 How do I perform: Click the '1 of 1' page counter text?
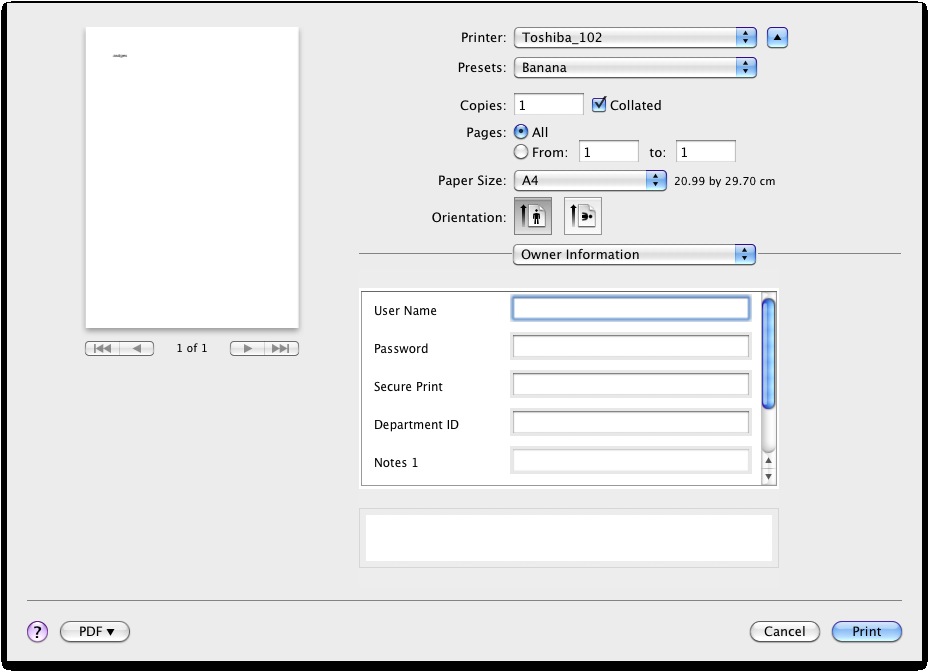(x=192, y=348)
